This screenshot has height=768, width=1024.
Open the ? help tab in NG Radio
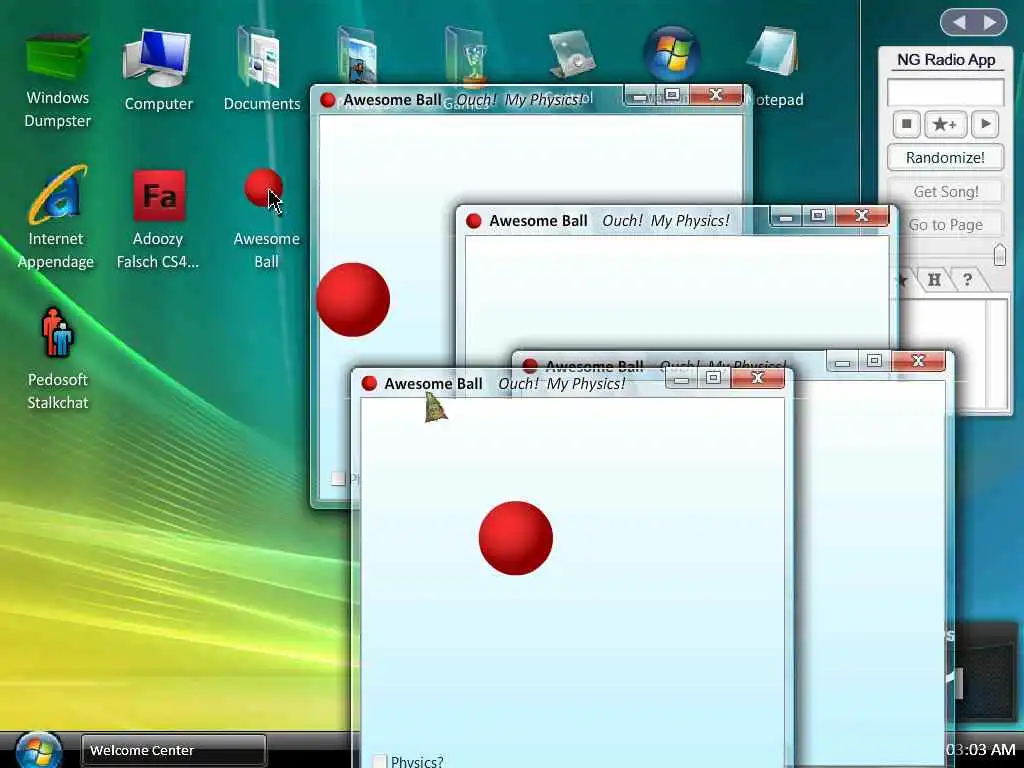point(967,280)
